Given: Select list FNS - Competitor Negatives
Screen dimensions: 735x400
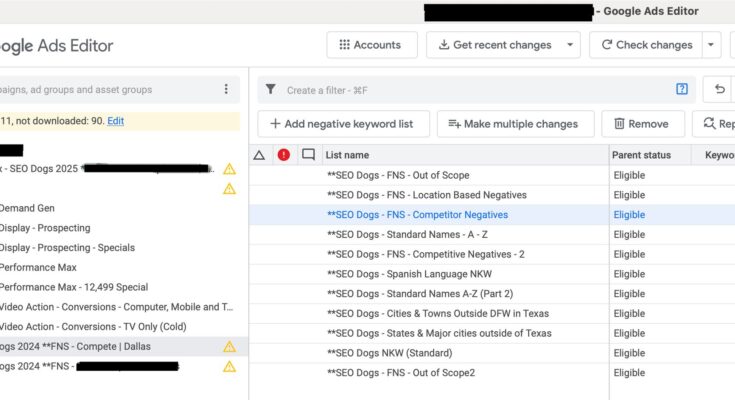Looking at the screenshot, I should (x=417, y=215).
